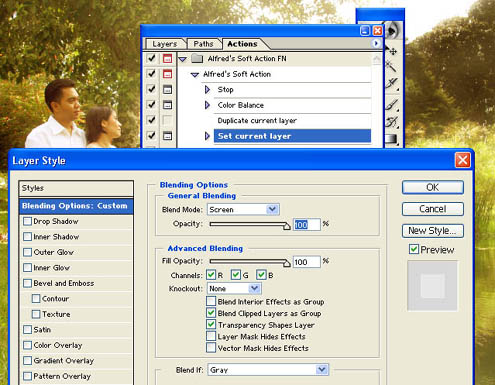Viewport: 495px width, 385px height.
Task: Enable the Satin effect checkbox
Action: click(27, 330)
